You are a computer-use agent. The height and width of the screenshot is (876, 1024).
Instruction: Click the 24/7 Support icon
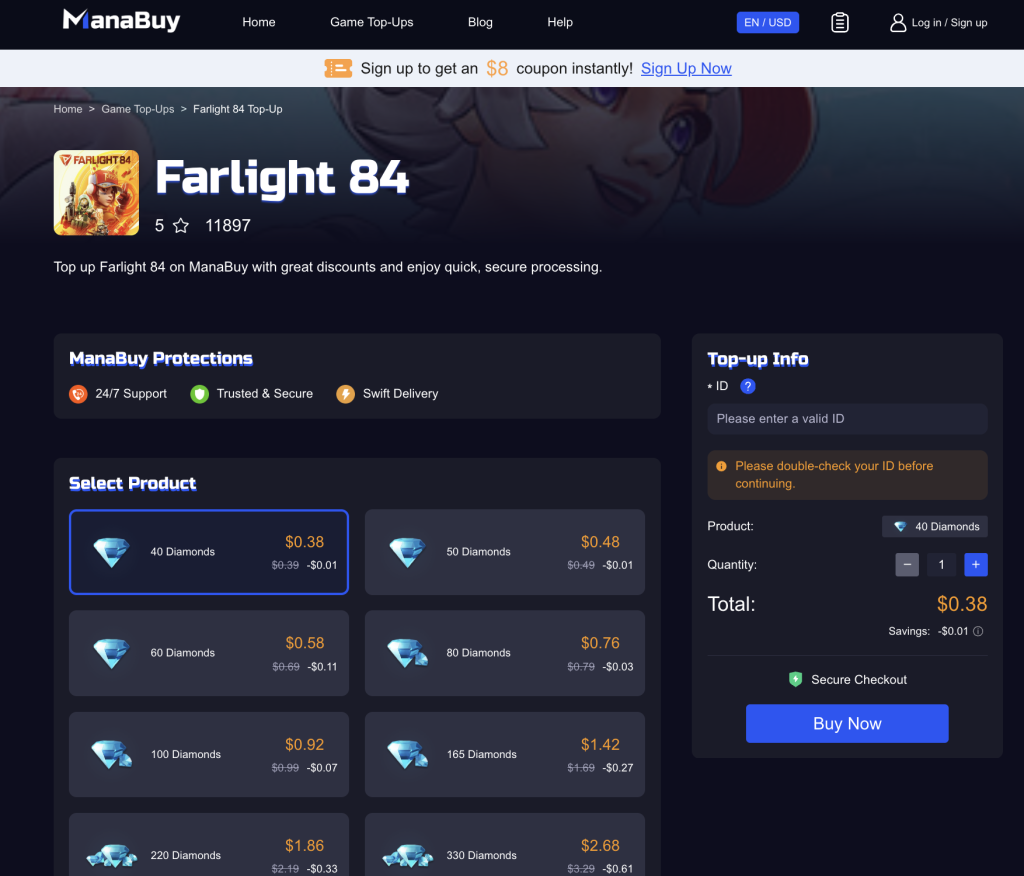click(x=78, y=394)
